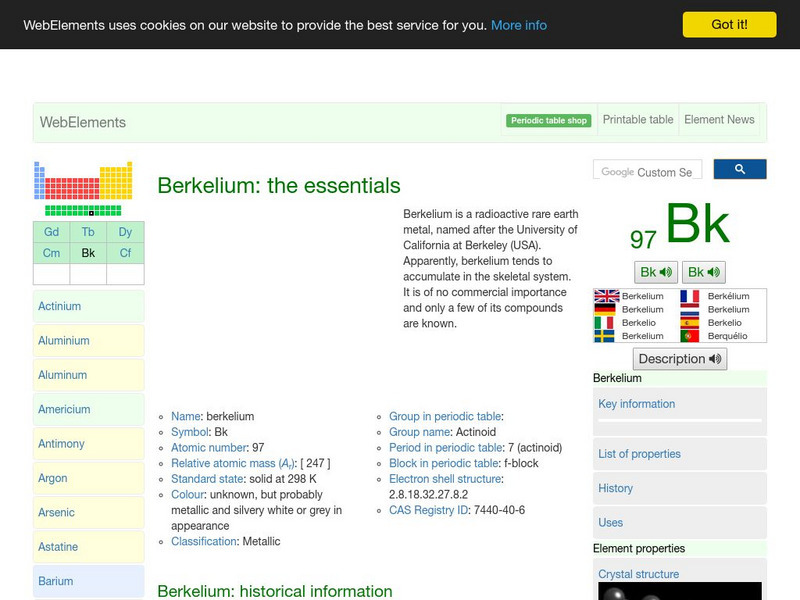Click the UK flag next to Berkelium
800x600 pixels.
click(x=606, y=297)
